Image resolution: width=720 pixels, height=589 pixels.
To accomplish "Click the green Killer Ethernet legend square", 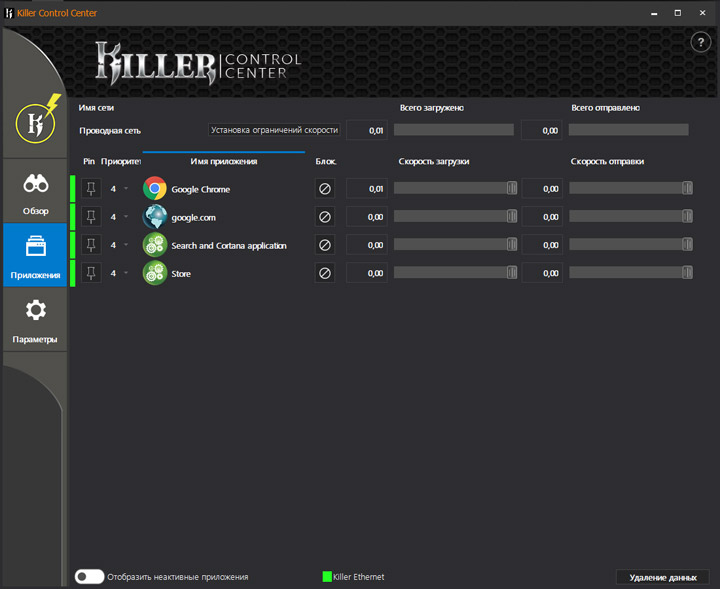I will tap(327, 577).
